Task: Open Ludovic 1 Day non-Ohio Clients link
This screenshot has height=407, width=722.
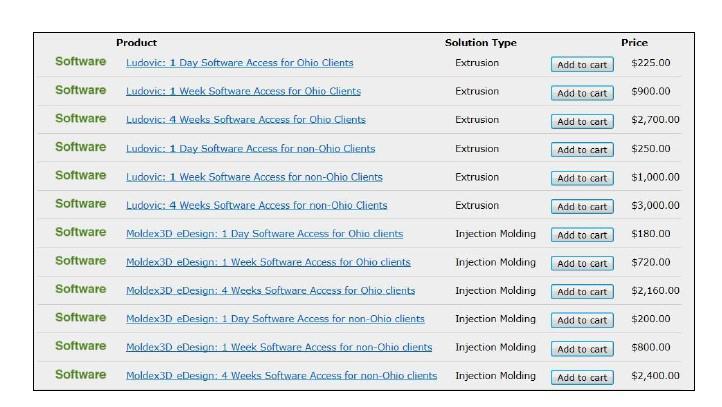Action: 250,148
